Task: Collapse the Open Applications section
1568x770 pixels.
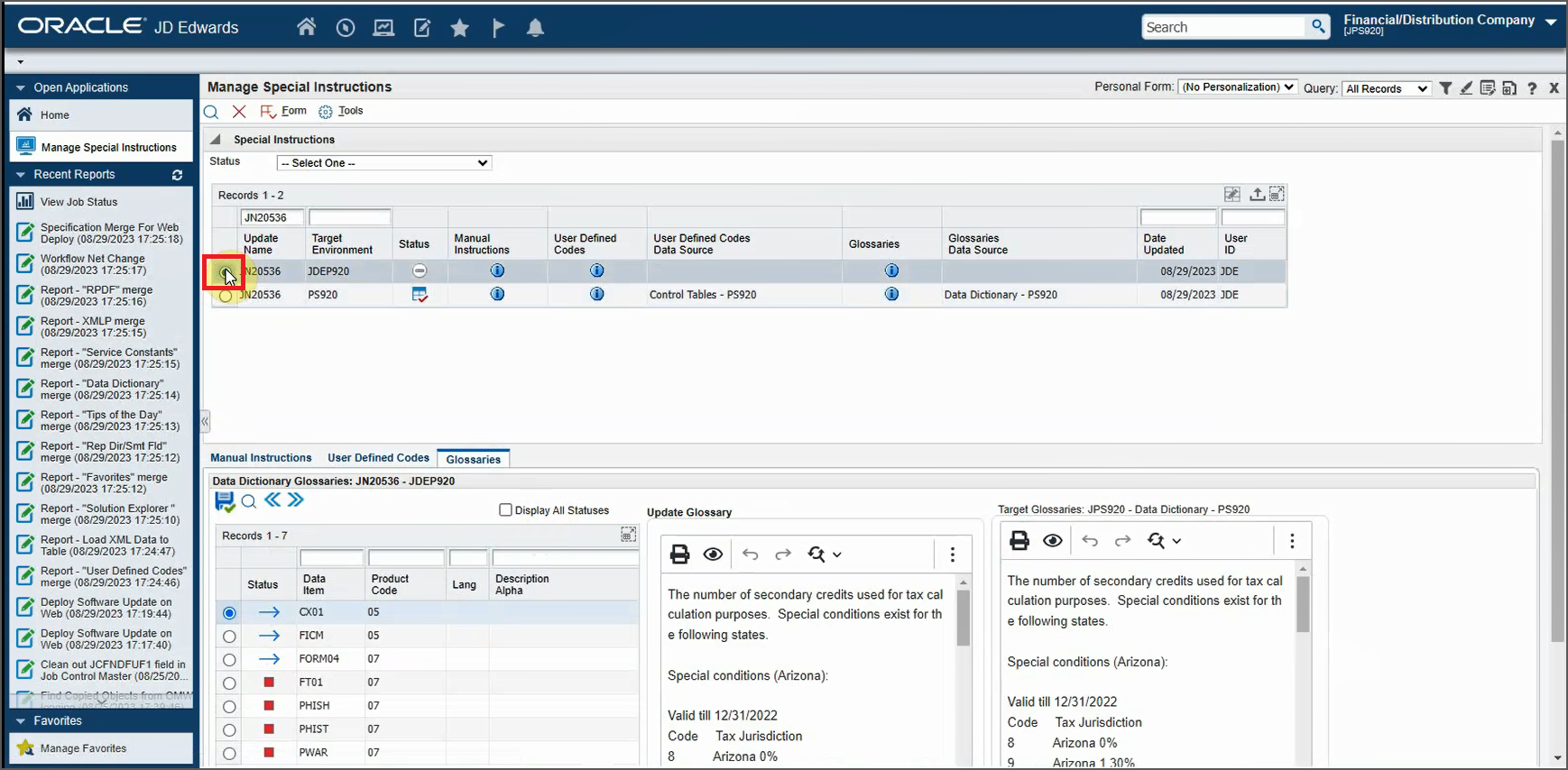Action: [21, 88]
